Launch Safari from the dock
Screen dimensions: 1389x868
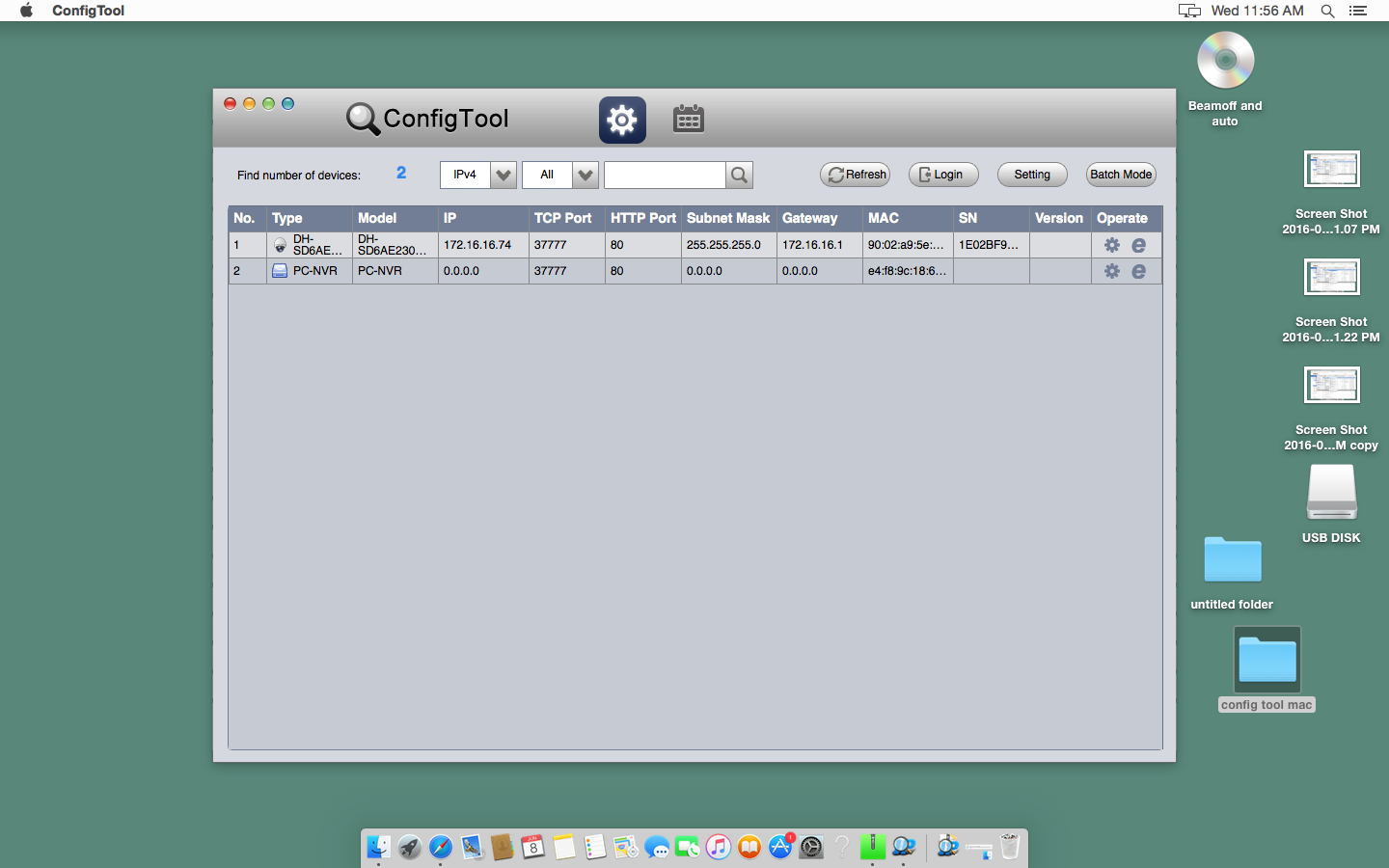(440, 847)
